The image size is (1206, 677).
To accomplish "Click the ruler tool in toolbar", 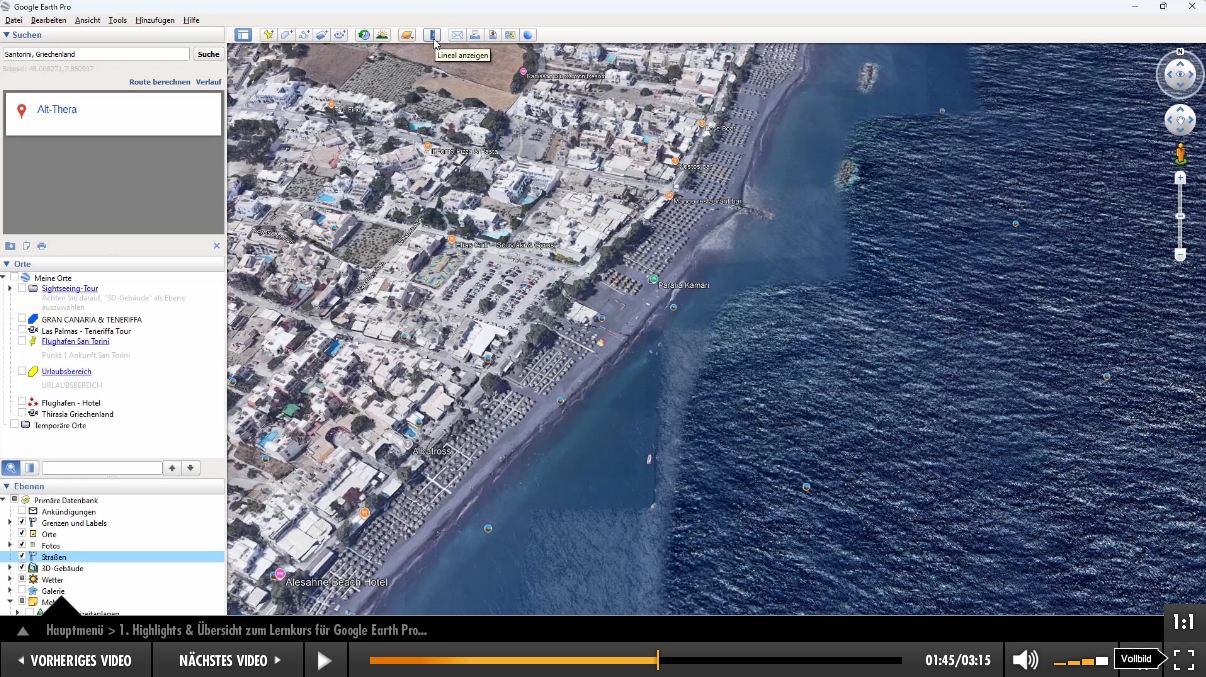I will [432, 35].
